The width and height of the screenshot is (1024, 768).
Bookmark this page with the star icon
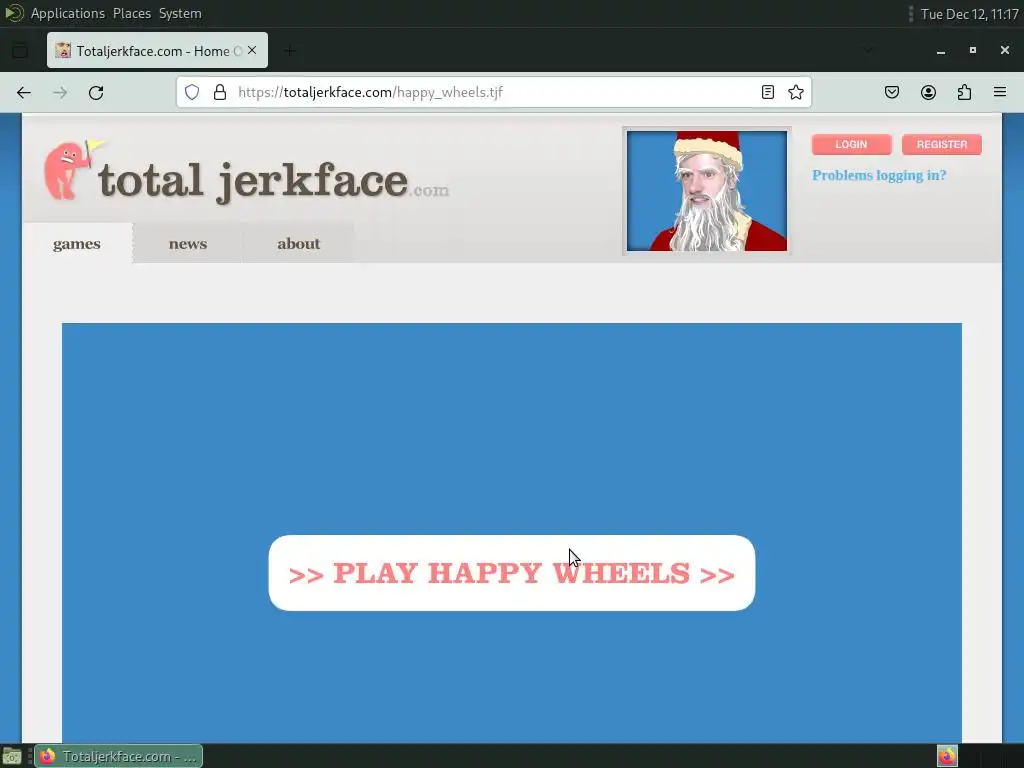795,92
